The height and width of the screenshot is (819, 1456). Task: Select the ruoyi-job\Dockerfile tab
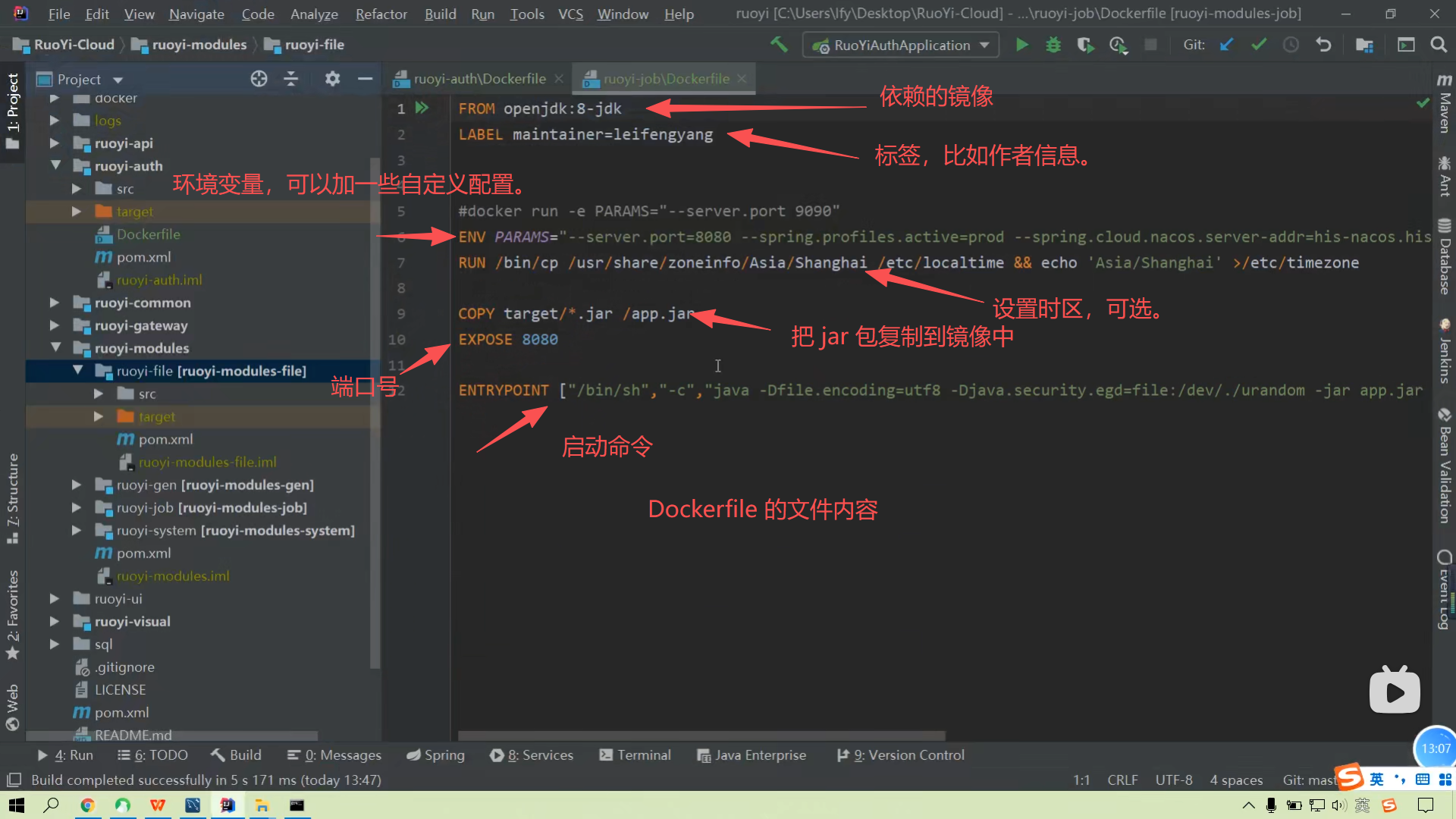click(666, 78)
